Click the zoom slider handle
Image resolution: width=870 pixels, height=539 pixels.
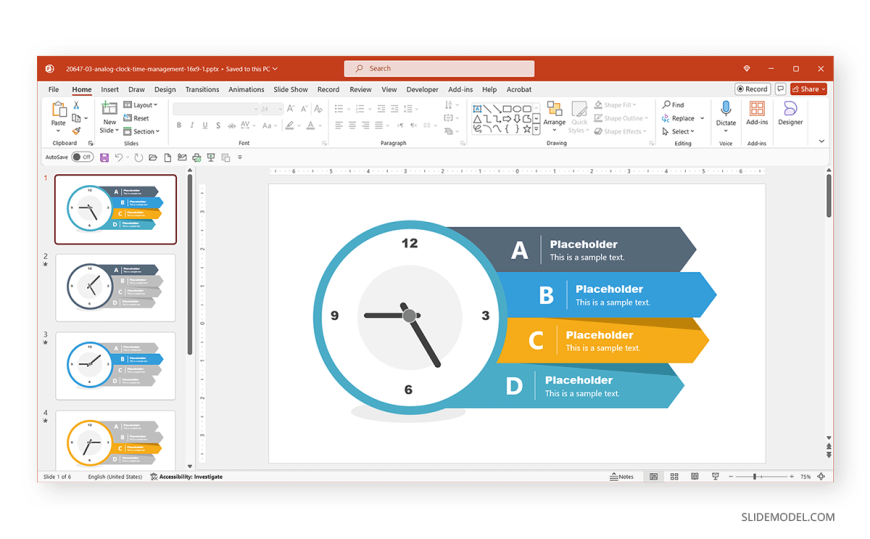click(755, 477)
